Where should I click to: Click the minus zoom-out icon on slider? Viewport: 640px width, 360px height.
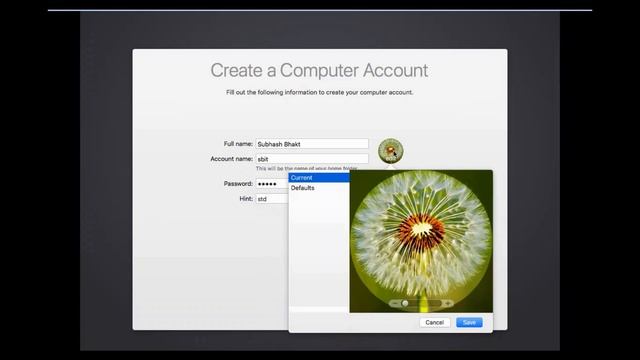(x=394, y=303)
